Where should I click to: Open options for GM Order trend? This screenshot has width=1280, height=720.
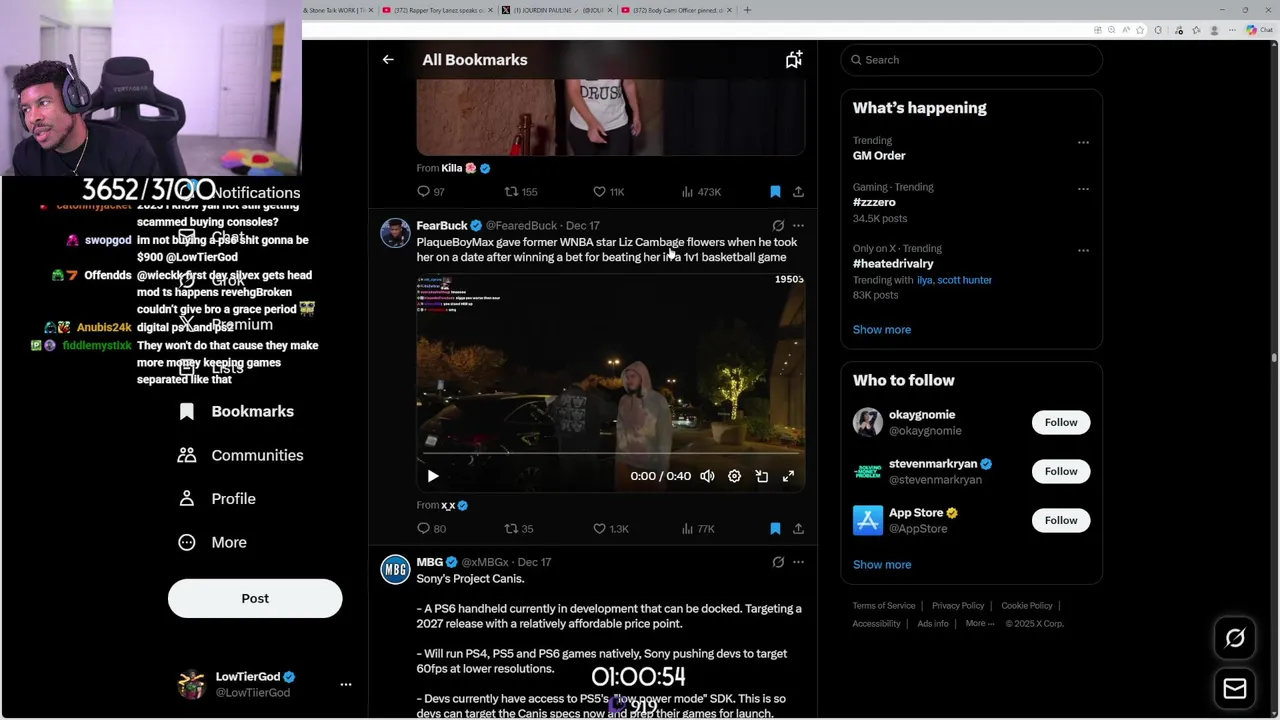pos(1083,142)
